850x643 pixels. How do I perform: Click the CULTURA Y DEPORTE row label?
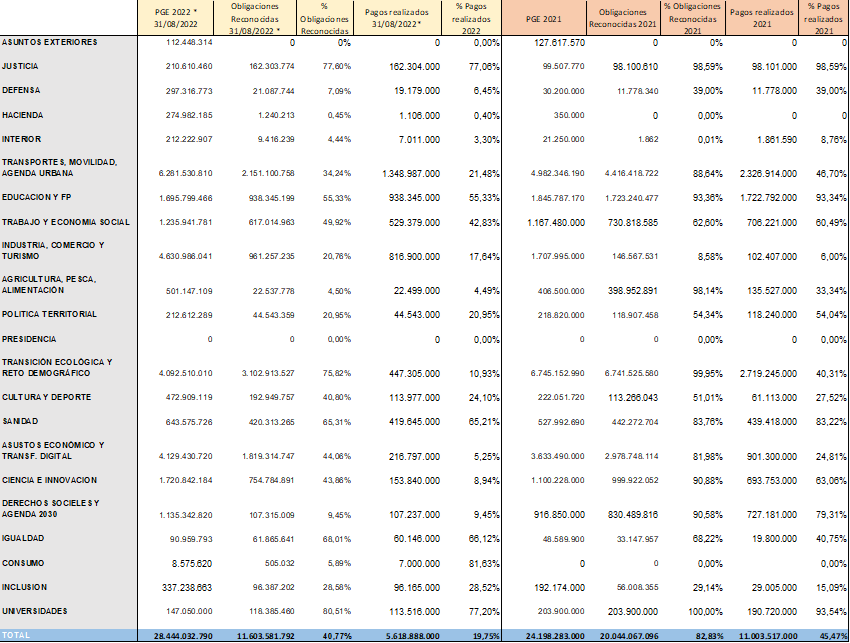[x=43, y=397]
